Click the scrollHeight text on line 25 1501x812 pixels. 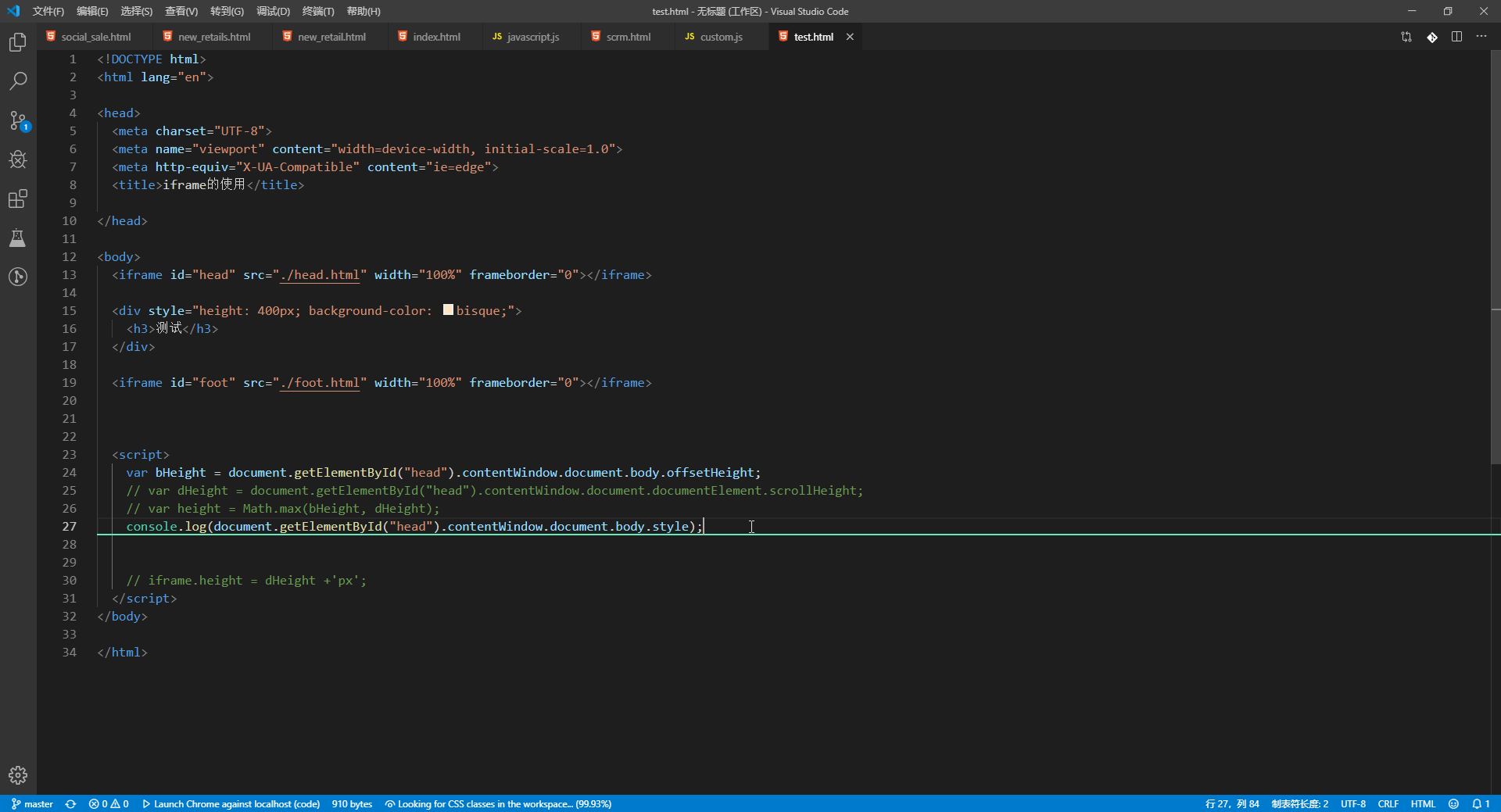(x=813, y=491)
